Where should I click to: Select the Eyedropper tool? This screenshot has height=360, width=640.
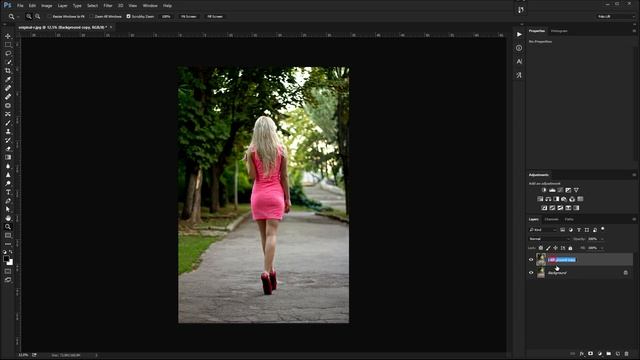coord(8,79)
